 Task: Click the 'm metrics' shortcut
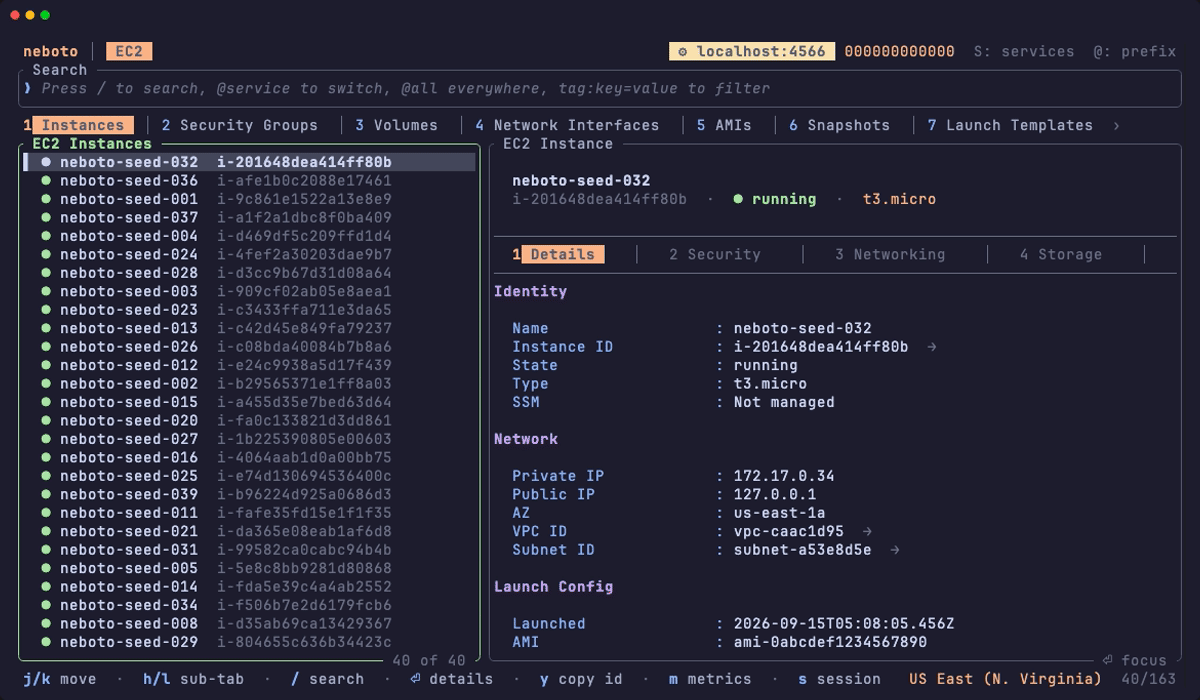tap(710, 679)
